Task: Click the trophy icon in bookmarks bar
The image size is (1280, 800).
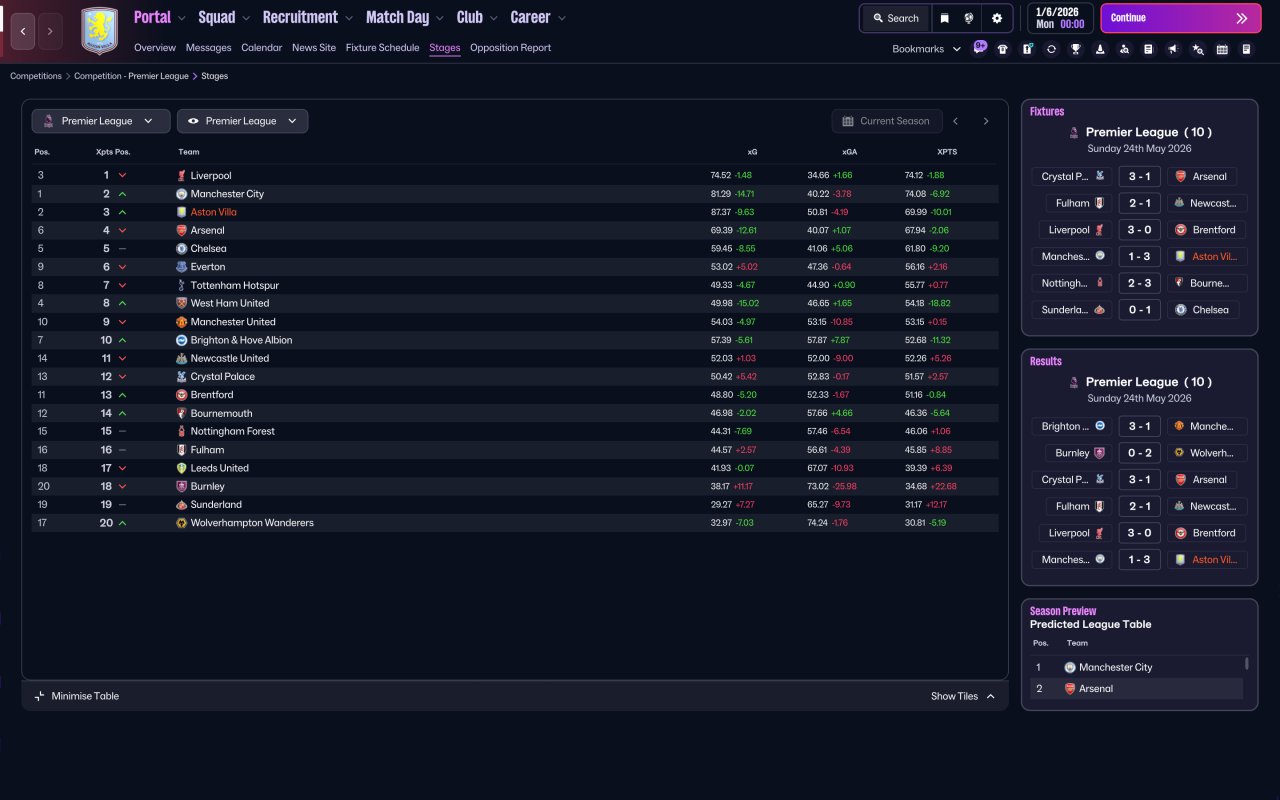Action: (1076, 49)
